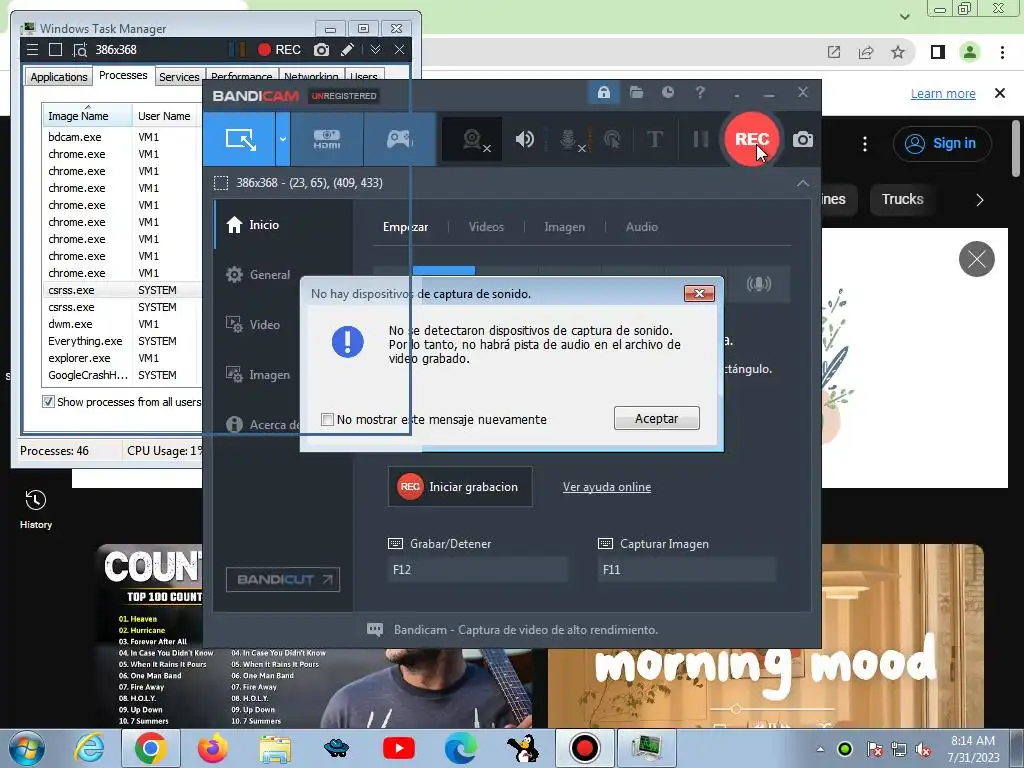This screenshot has width=1024, height=768.
Task: Check No mostrar este mensaje nuevamente
Action: [x=327, y=419]
